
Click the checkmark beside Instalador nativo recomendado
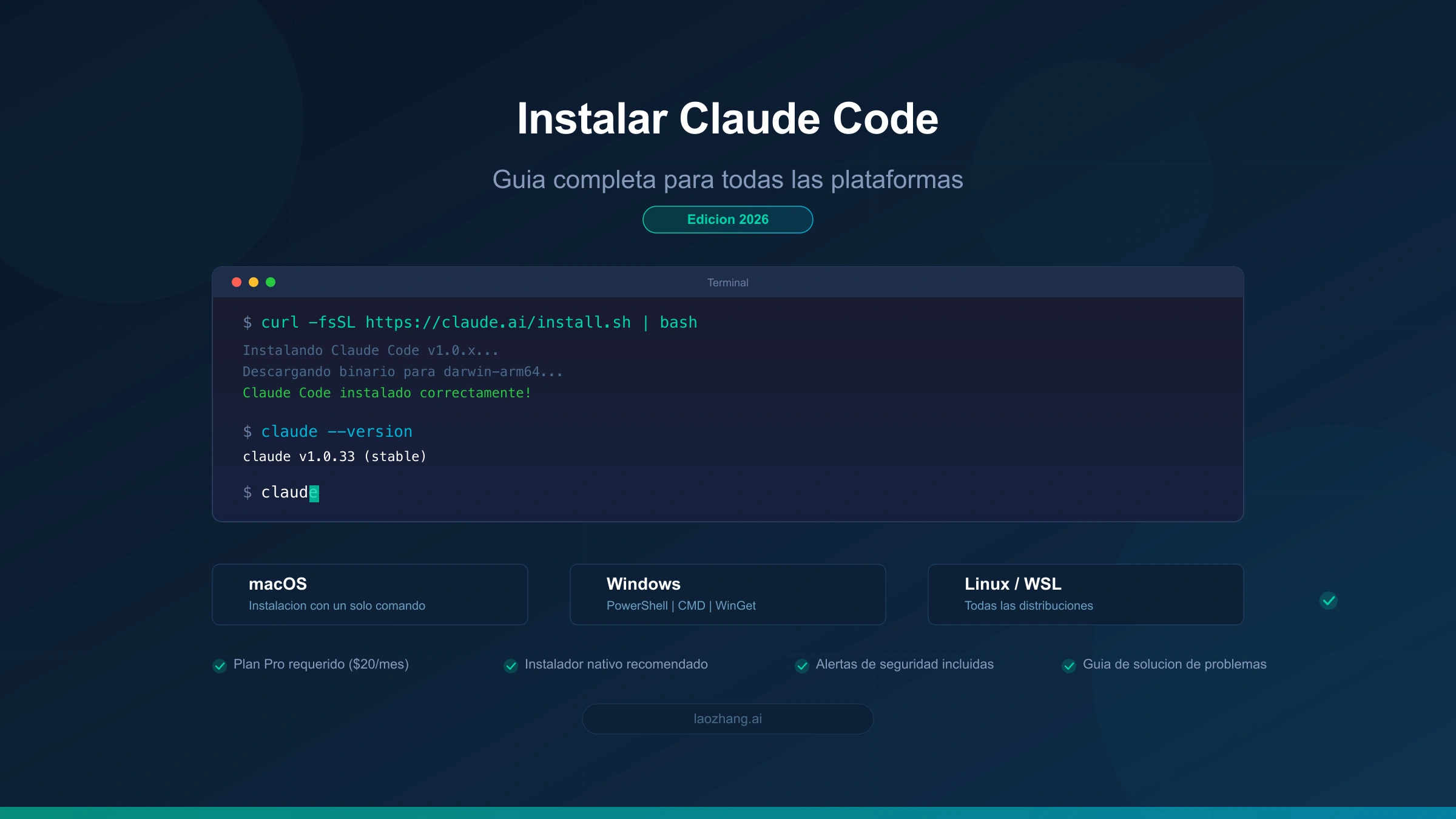click(x=511, y=666)
